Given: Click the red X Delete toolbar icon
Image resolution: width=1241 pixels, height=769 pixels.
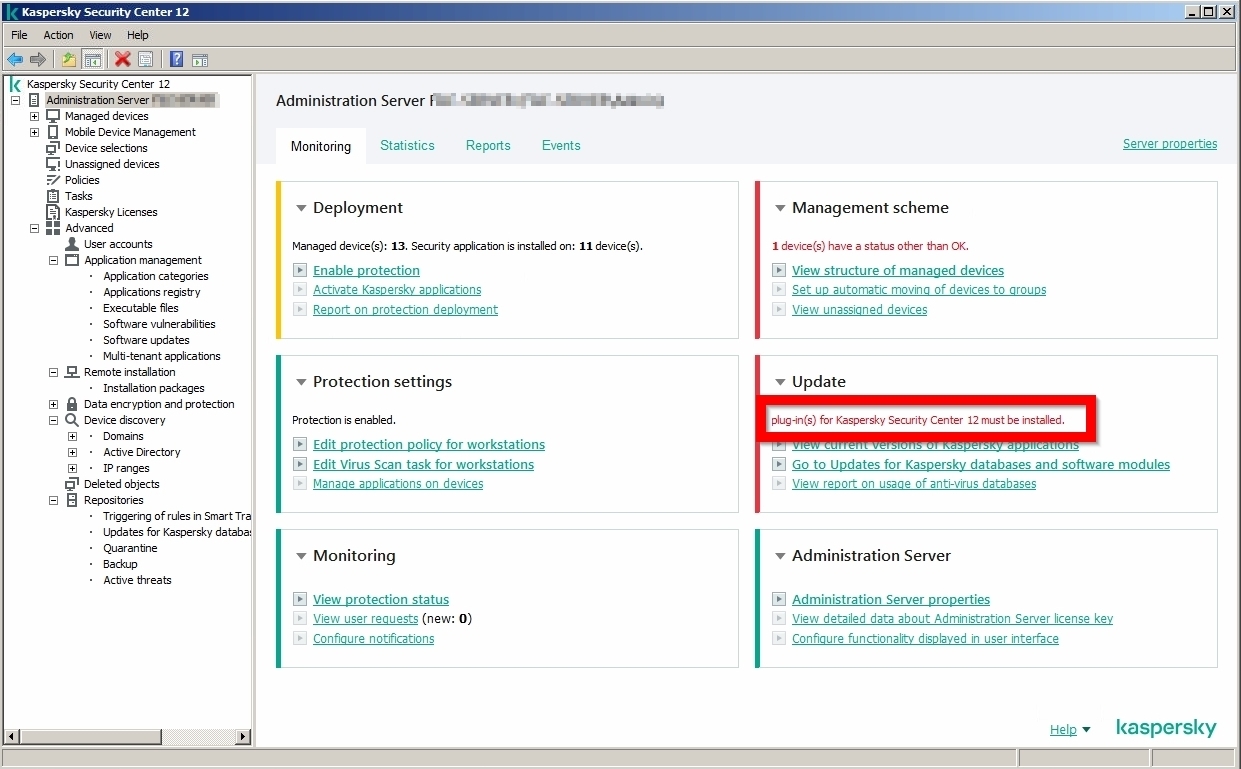Looking at the screenshot, I should point(123,60).
